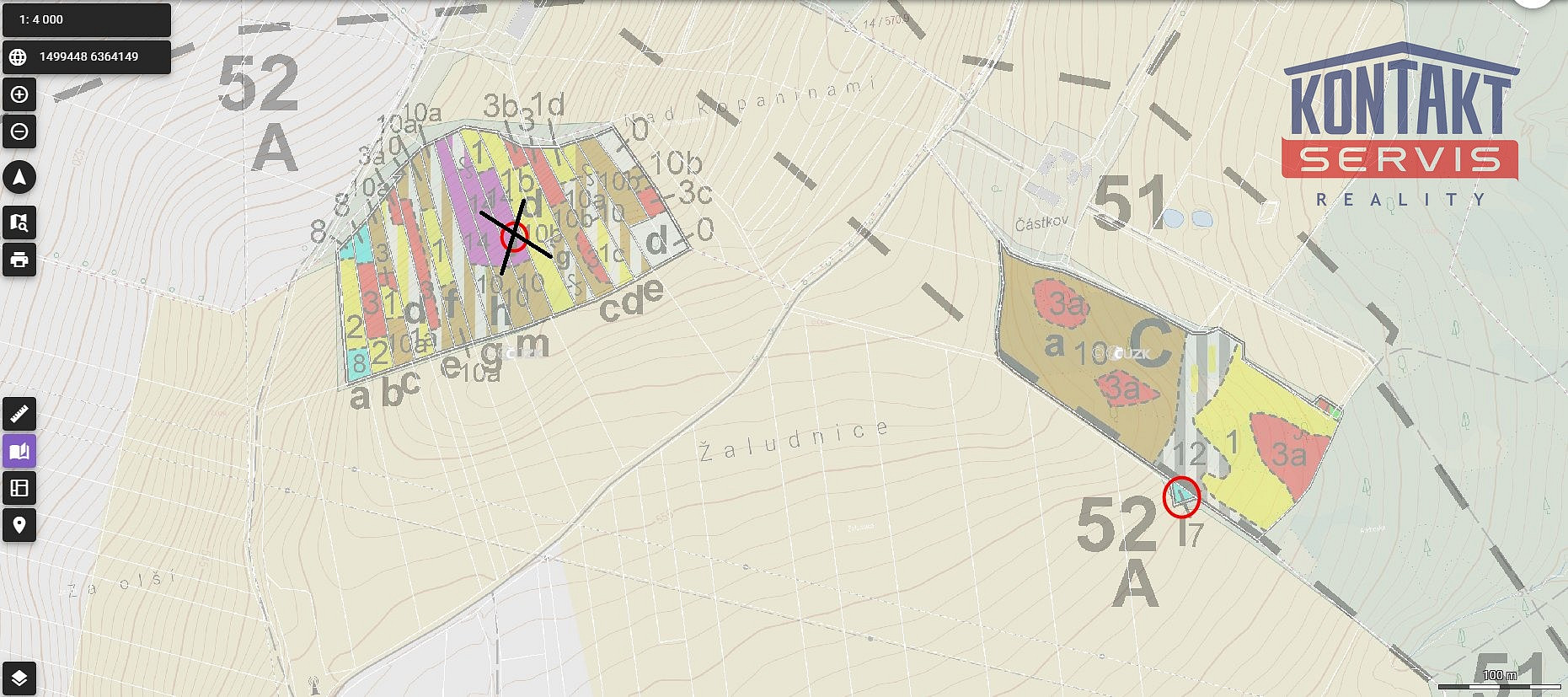Screen dimensions: 1568x697
Task: Select the ruler measurement tool
Action: tap(19, 414)
